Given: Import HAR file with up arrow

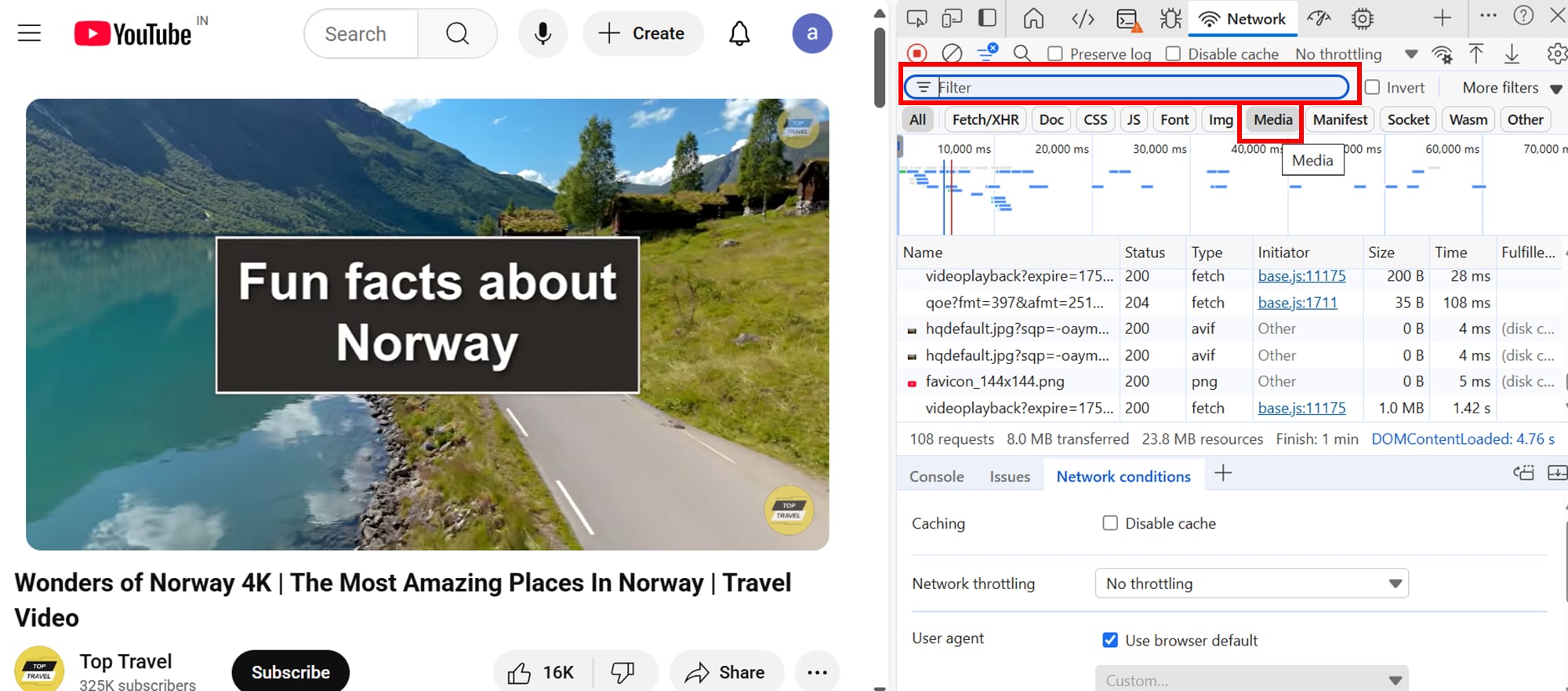Looking at the screenshot, I should tap(1476, 53).
